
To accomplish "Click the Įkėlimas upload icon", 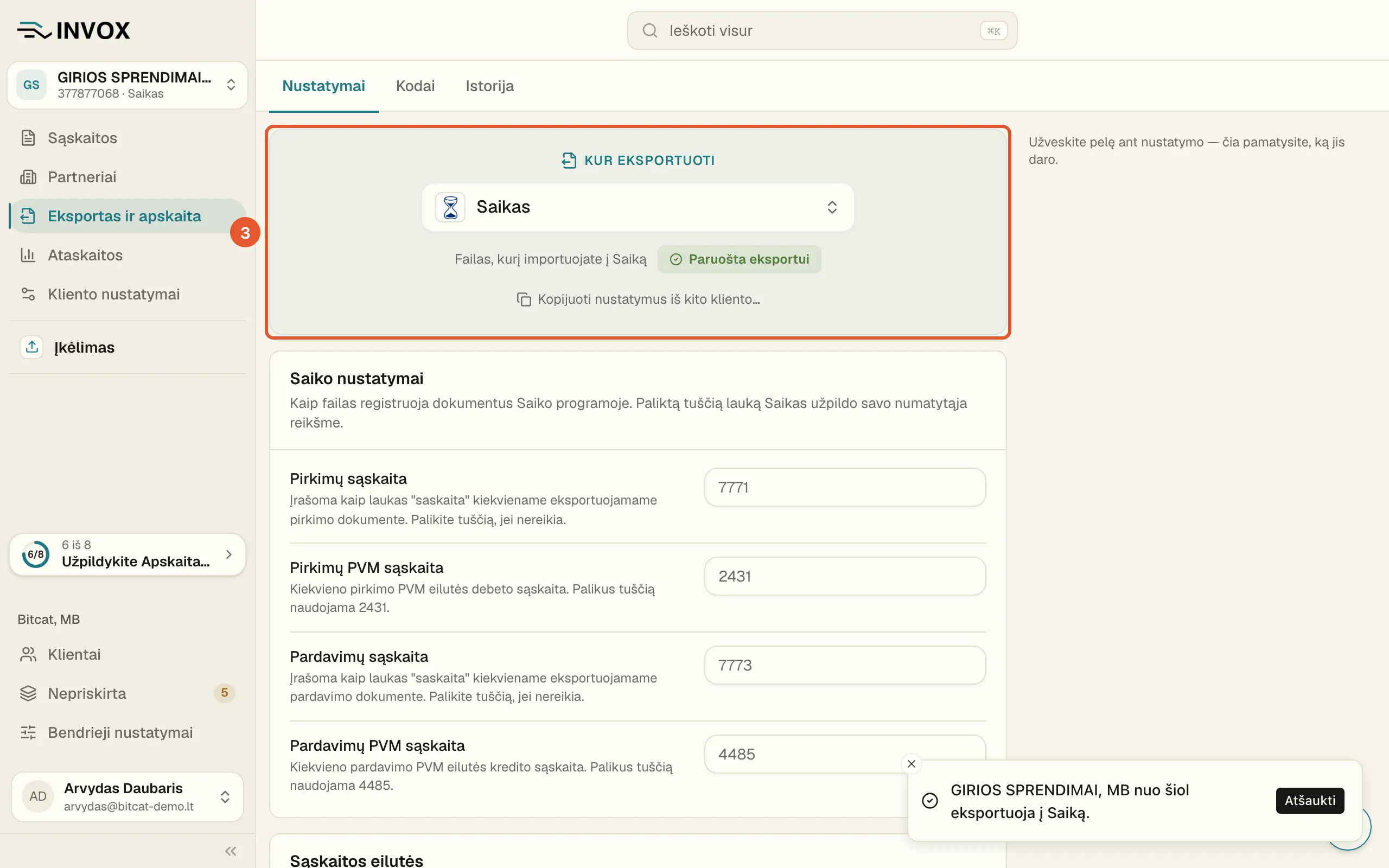I will 31,347.
